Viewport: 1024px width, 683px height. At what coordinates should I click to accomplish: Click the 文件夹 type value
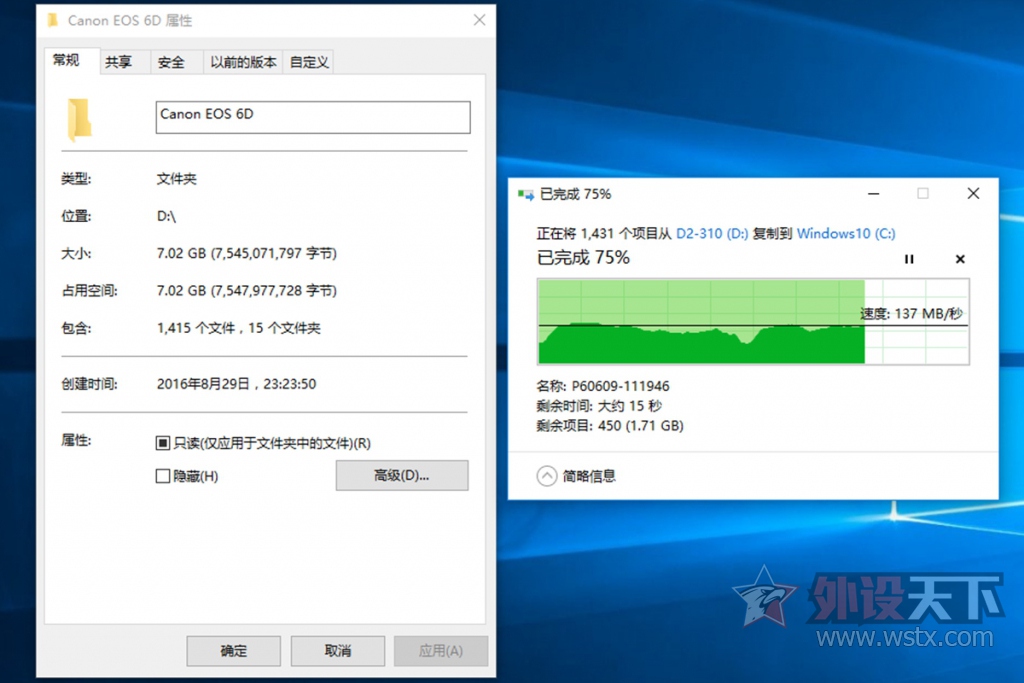[176, 179]
